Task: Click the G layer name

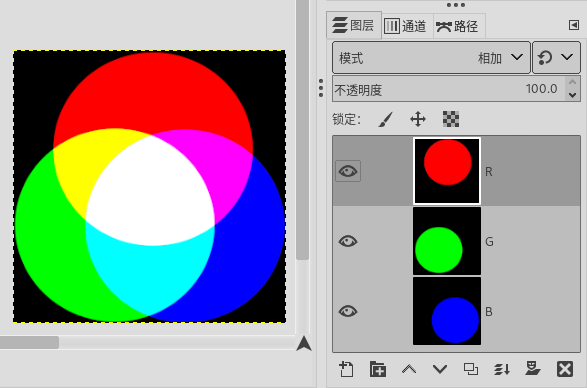Action: [489, 242]
